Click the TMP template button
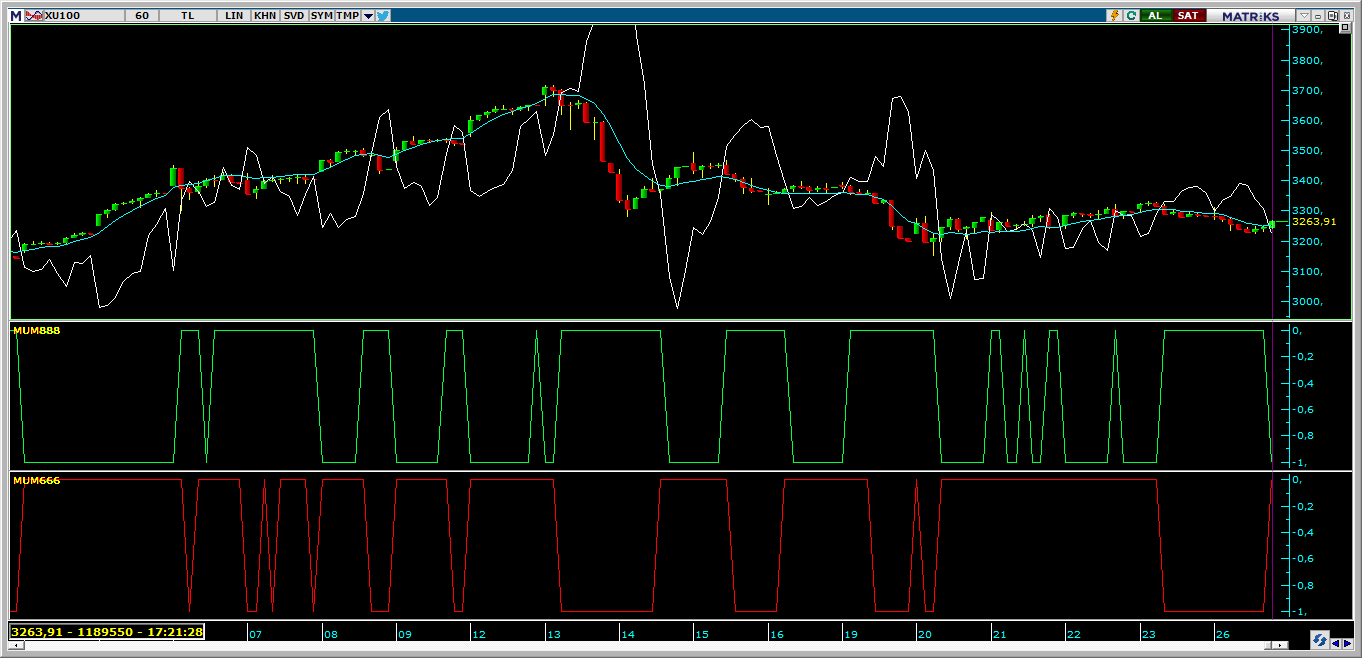Viewport: 1362px width, 658px height. click(347, 16)
